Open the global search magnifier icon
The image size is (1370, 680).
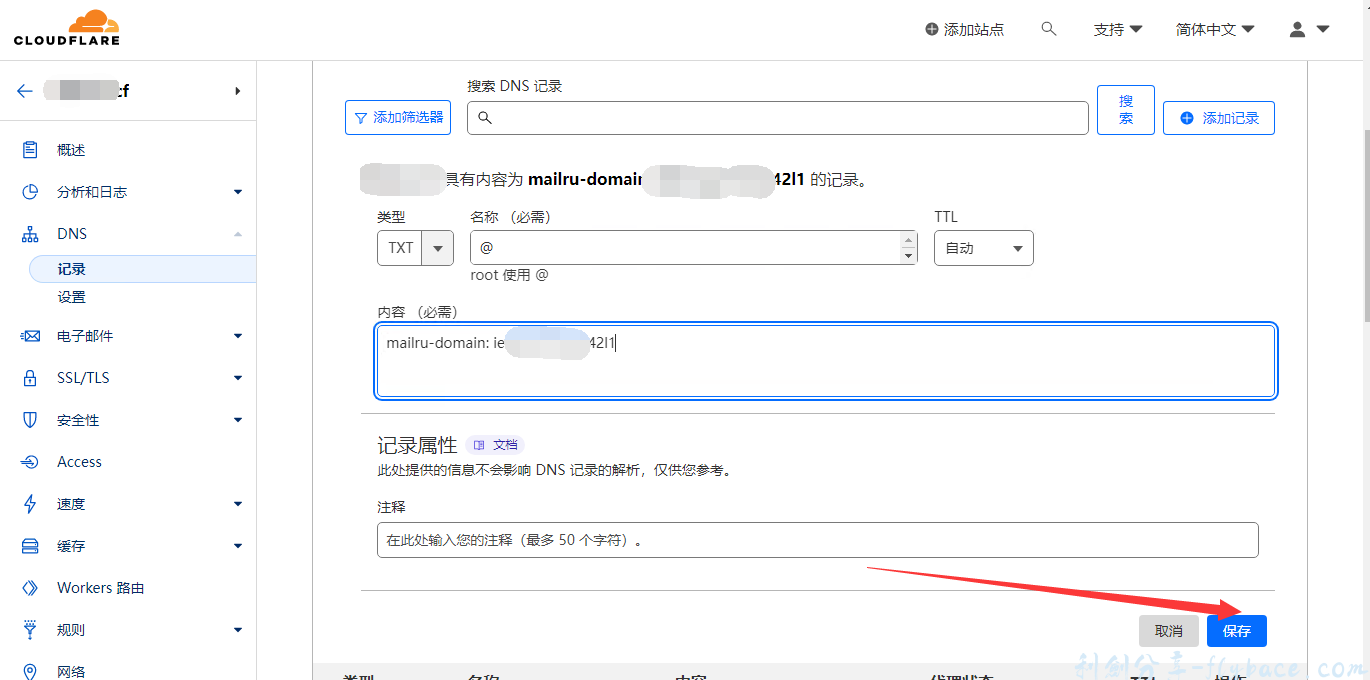coord(1049,29)
